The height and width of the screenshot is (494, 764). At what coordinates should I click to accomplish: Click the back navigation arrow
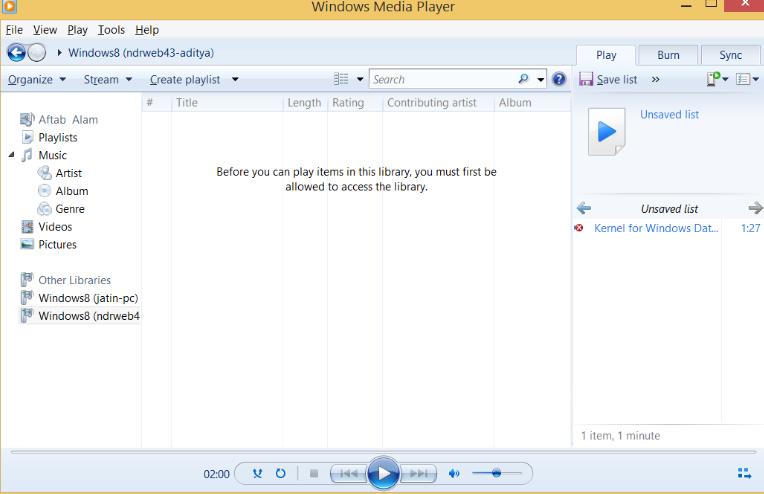(16, 52)
